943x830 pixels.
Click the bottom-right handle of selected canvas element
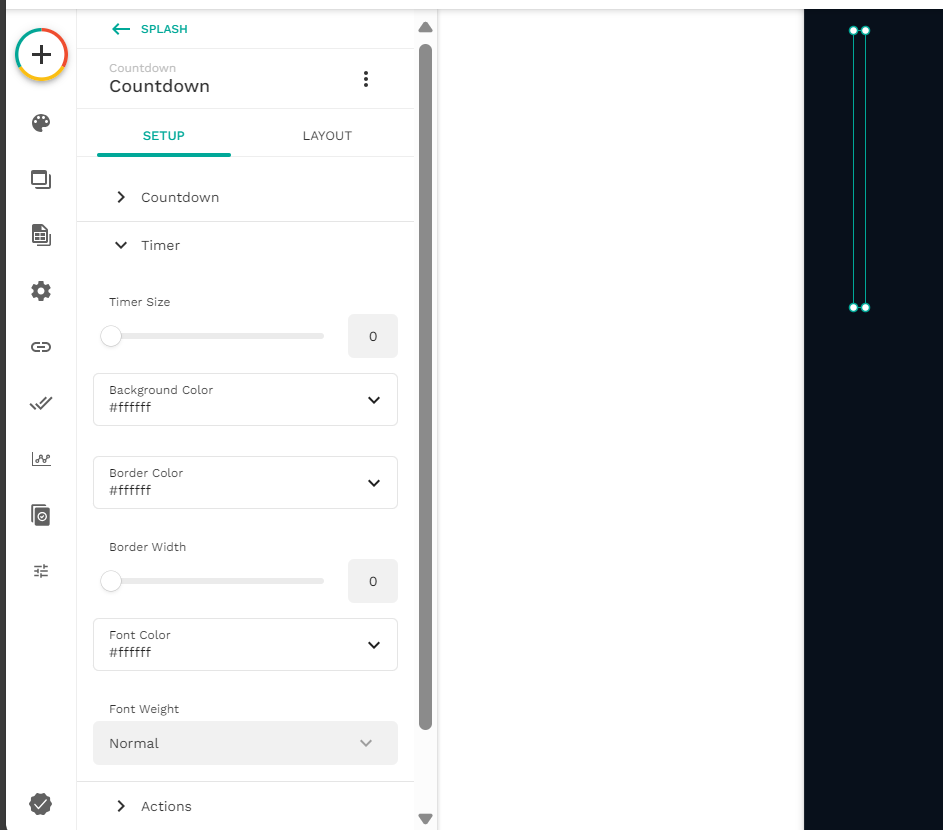click(x=865, y=307)
